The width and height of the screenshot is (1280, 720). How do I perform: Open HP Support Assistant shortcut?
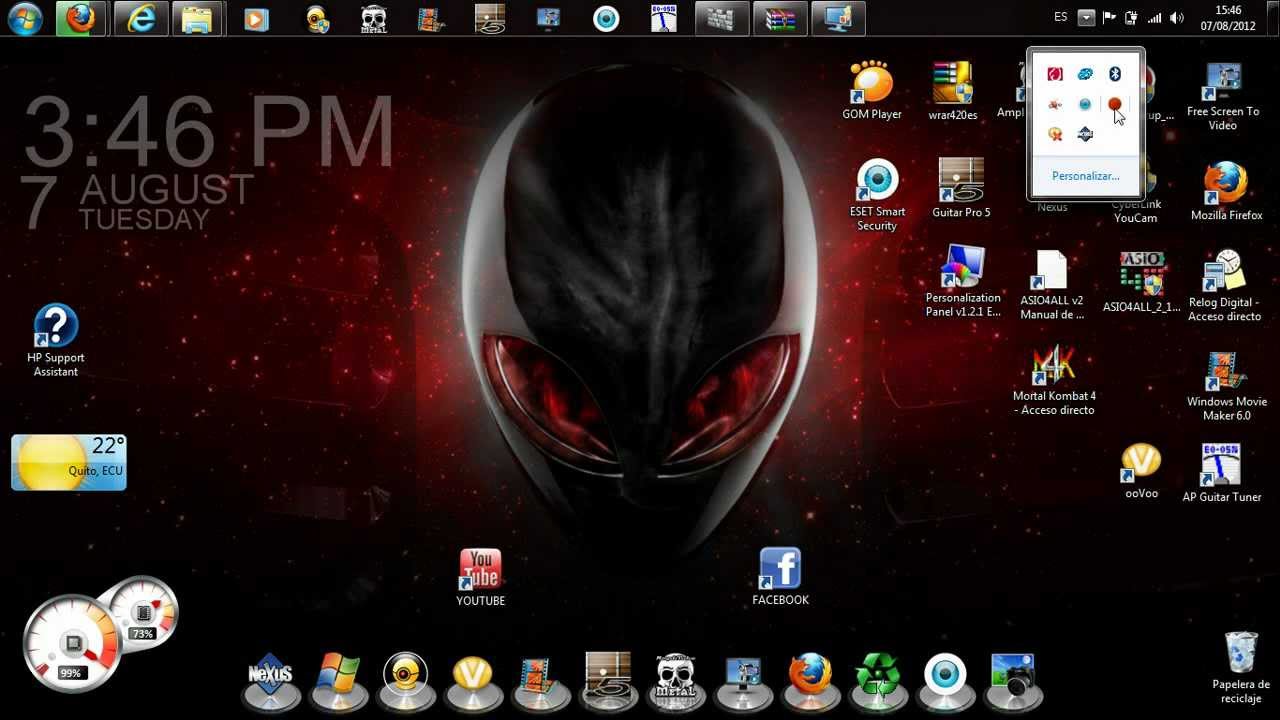(x=56, y=341)
